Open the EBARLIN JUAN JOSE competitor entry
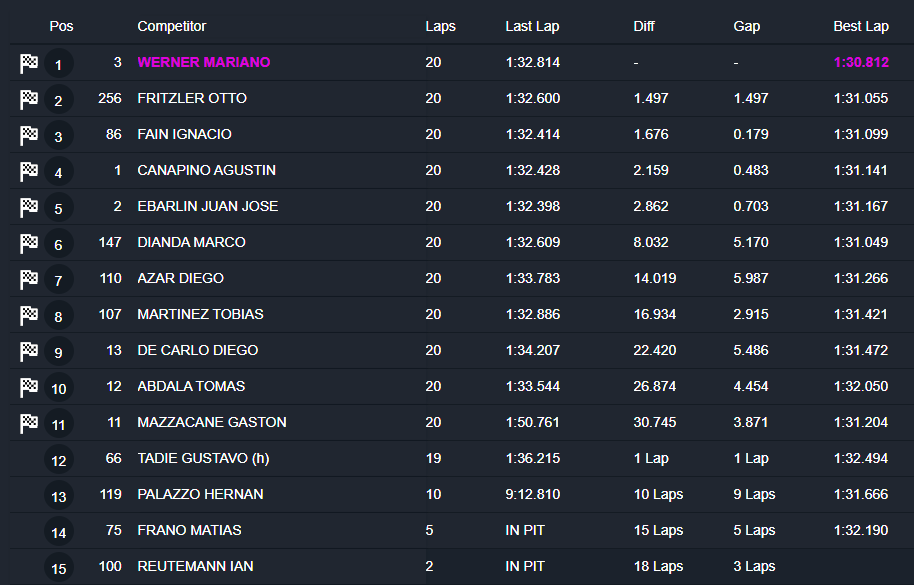 tap(208, 206)
